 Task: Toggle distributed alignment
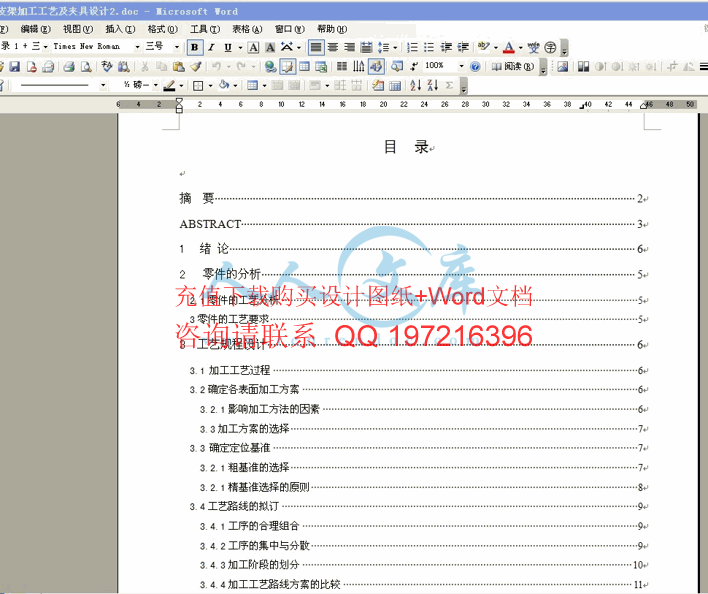point(367,47)
